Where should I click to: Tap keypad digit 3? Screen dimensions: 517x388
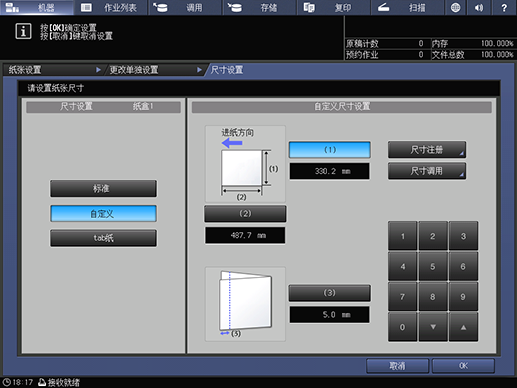(x=463, y=236)
